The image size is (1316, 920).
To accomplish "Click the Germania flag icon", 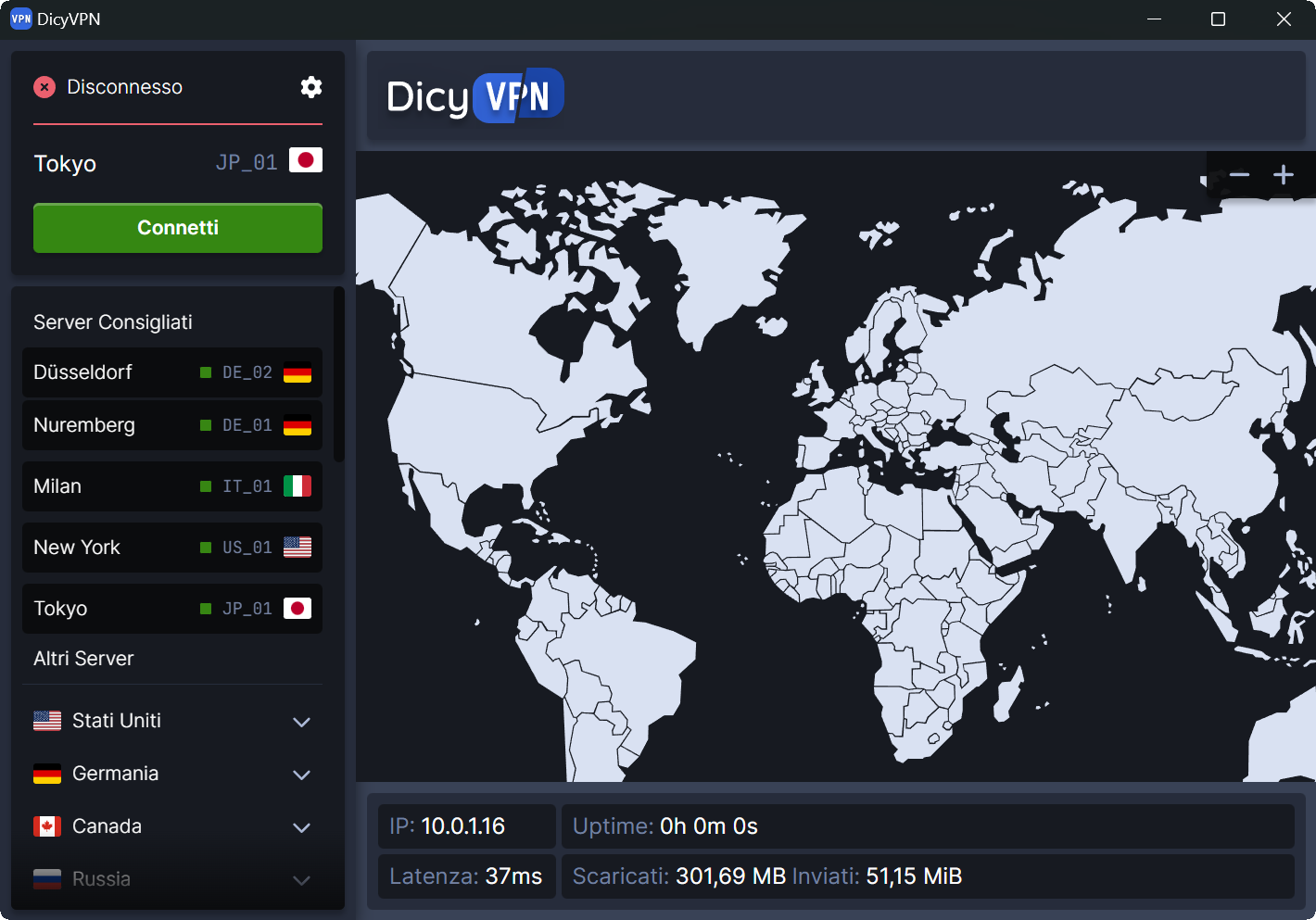I will [47, 774].
